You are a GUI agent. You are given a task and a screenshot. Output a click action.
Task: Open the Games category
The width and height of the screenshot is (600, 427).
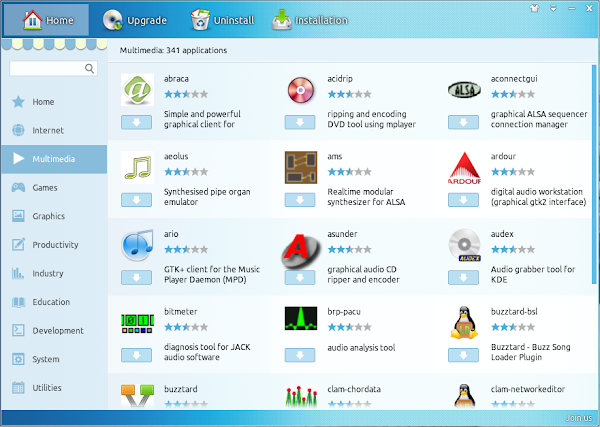(54, 187)
